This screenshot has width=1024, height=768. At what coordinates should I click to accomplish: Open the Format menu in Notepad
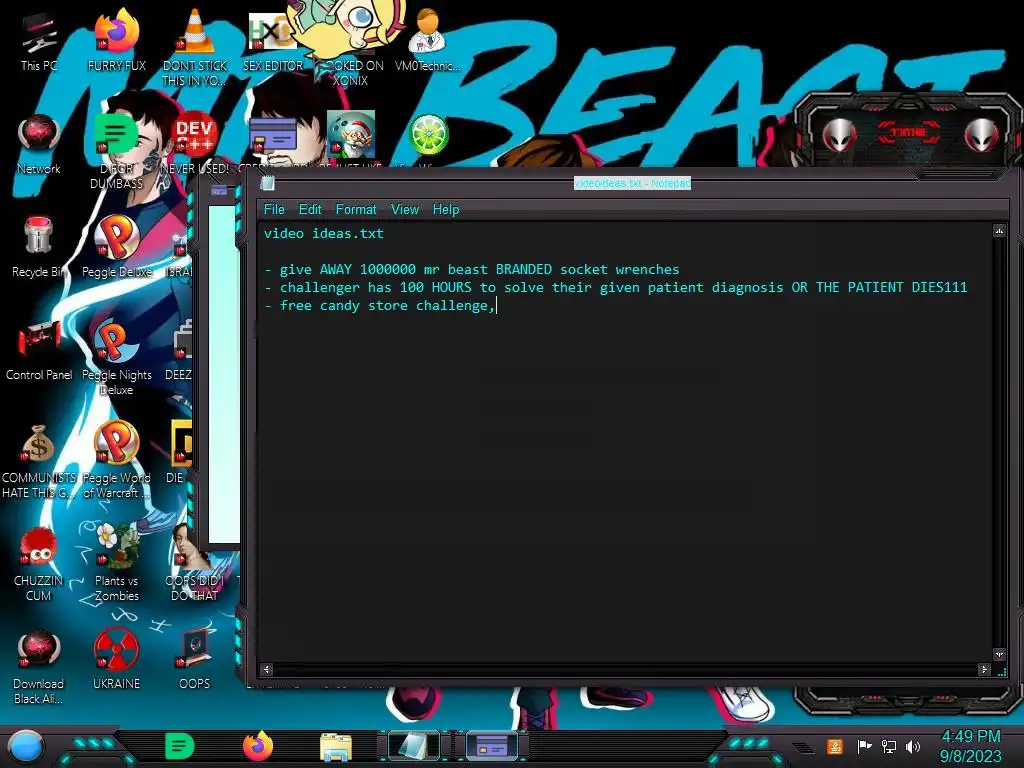pos(356,210)
